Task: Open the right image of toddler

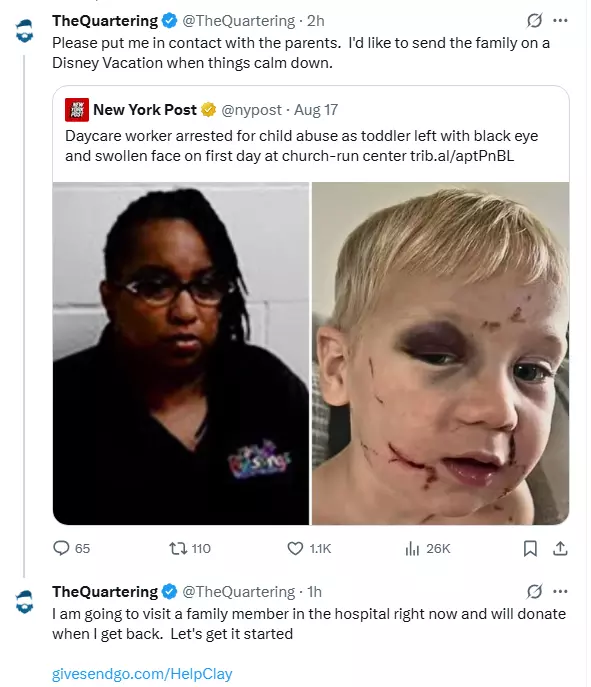Action: click(440, 353)
